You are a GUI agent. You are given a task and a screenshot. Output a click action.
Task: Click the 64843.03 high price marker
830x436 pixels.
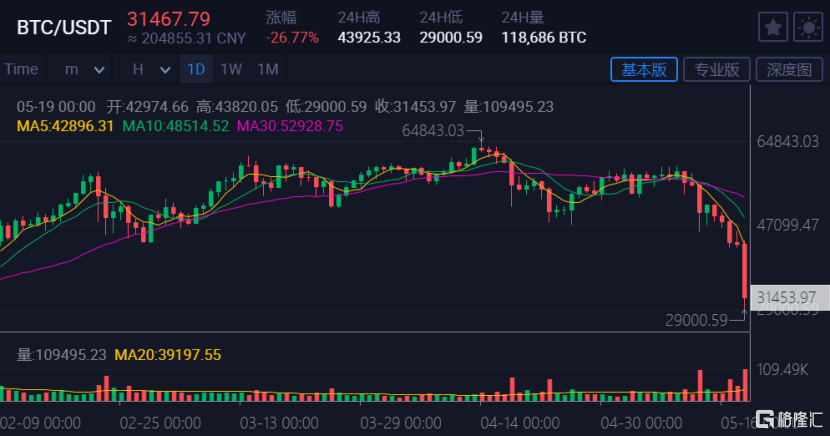(433, 130)
